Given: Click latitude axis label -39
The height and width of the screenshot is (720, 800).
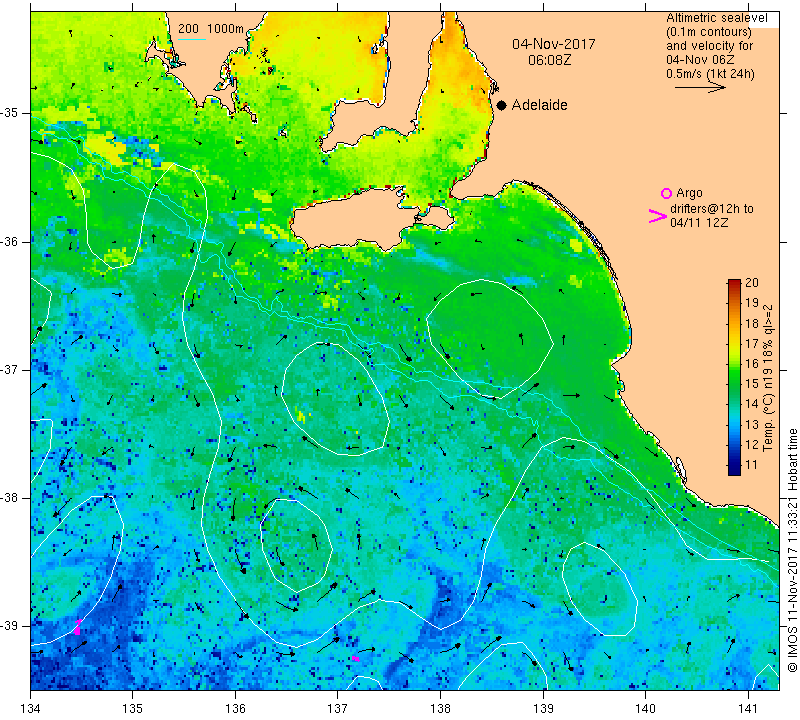Looking at the screenshot, I should coord(10,626).
